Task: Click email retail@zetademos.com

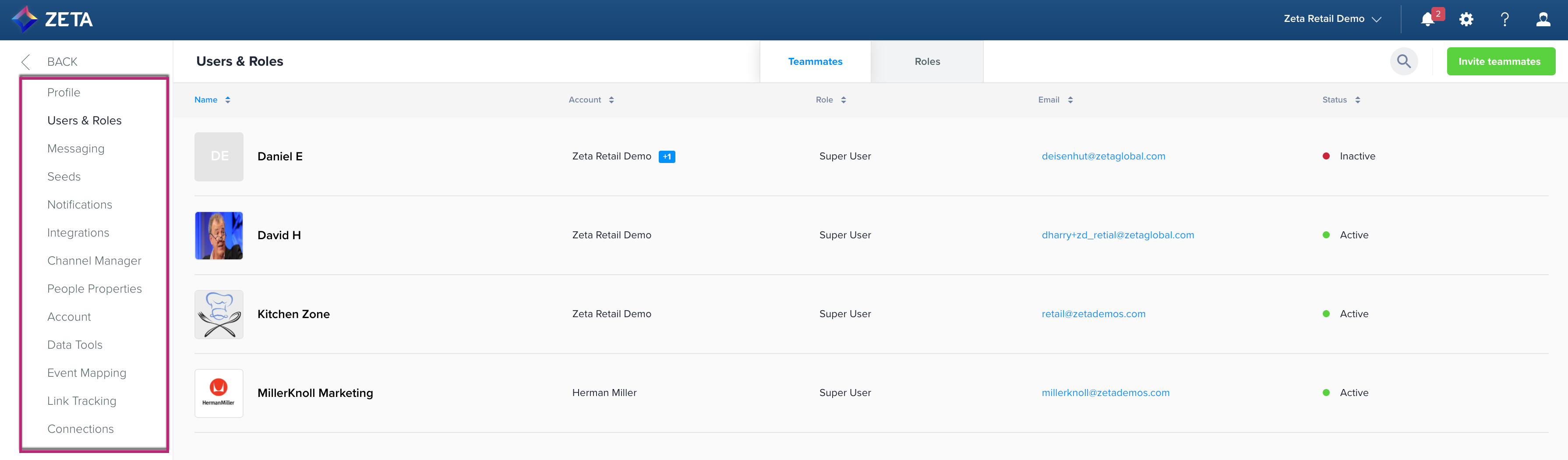Action: pyautogui.click(x=1093, y=314)
